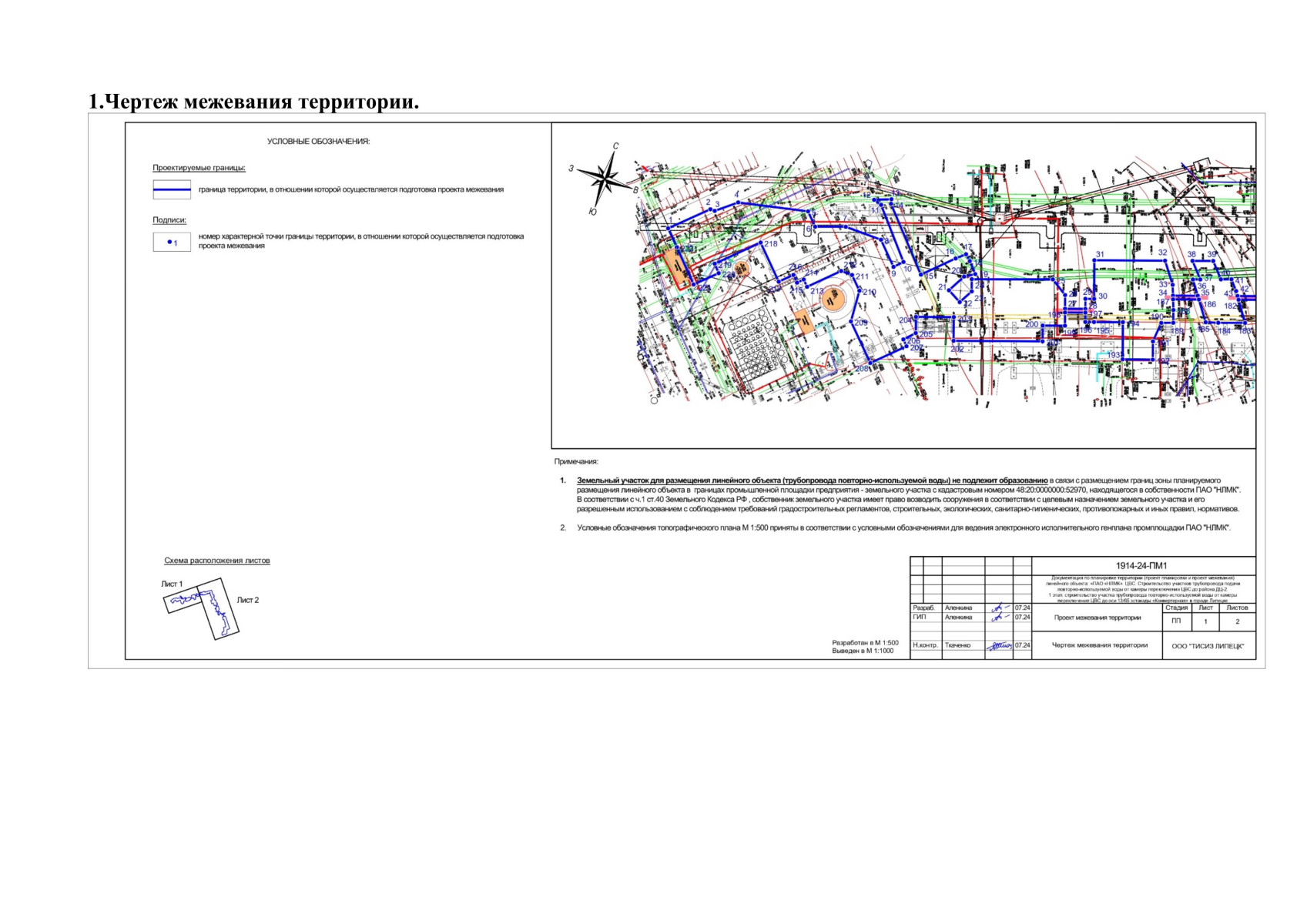Click boundary point 208 on the map
Viewport: 1307px width, 924px height.
(869, 364)
